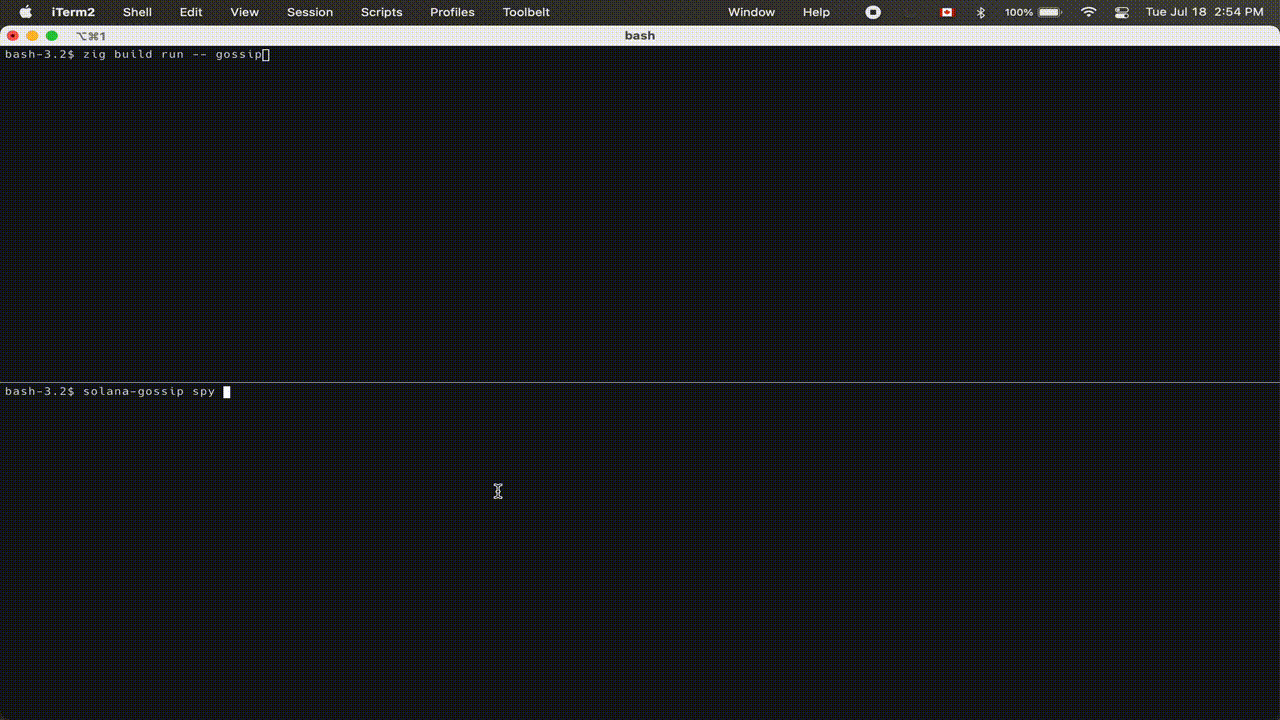Screen dimensions: 1280x720
Task: Click the ⌥⌘1 window shortcut label
Action: click(91, 36)
